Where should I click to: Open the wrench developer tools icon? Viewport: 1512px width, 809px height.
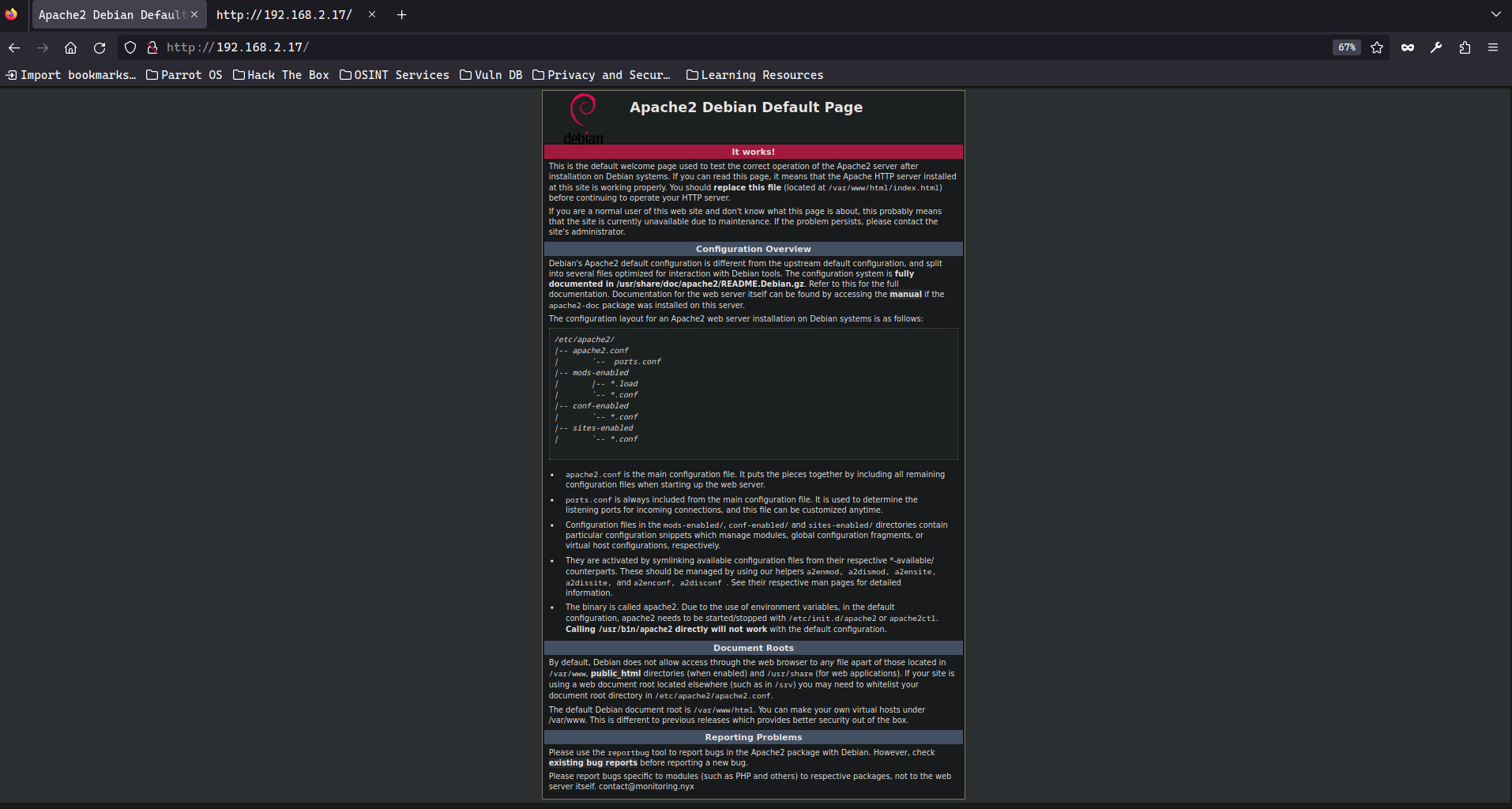coord(1436,47)
